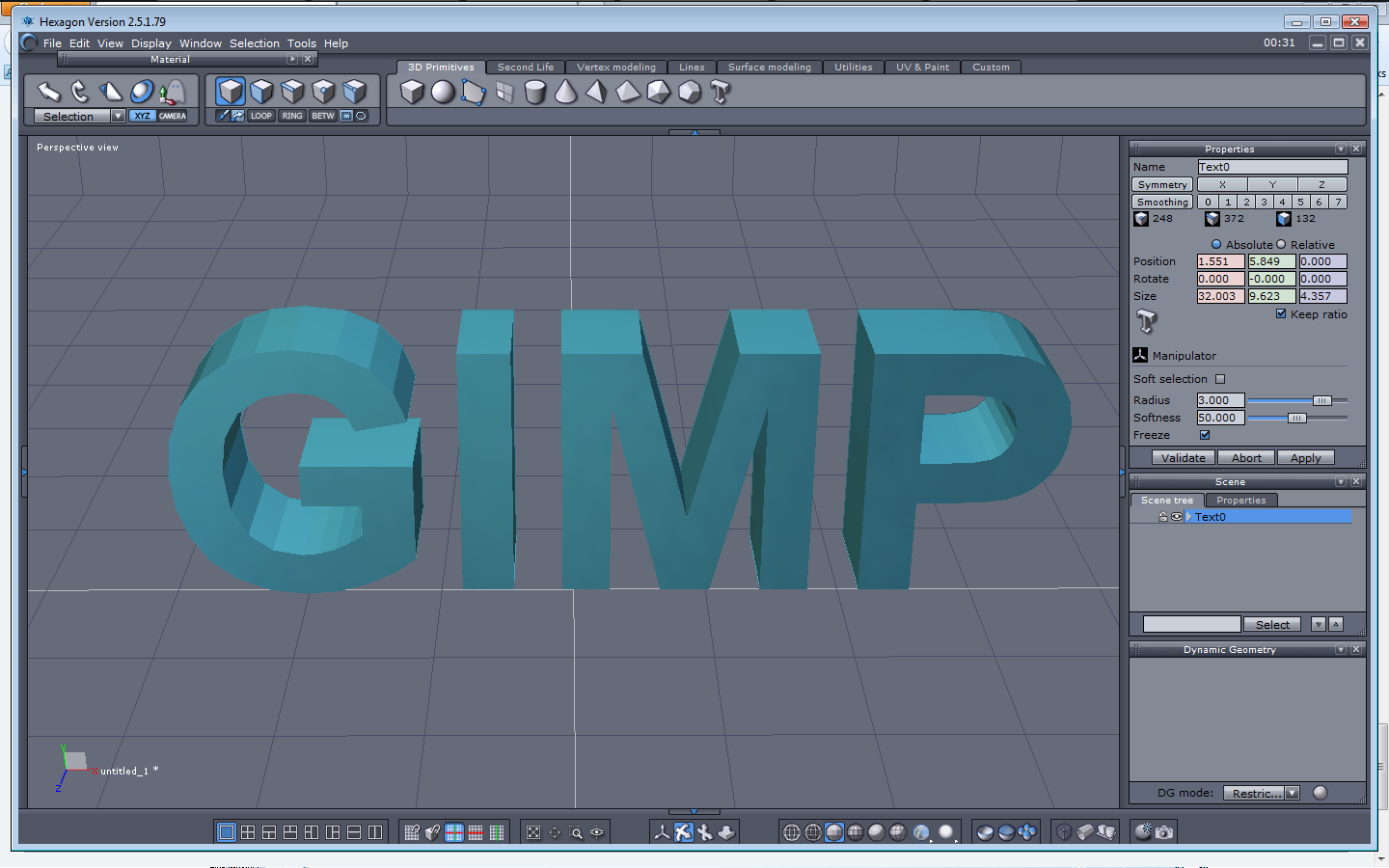The image size is (1389, 868).
Task: Click the Apply button
Action: 1306,458
